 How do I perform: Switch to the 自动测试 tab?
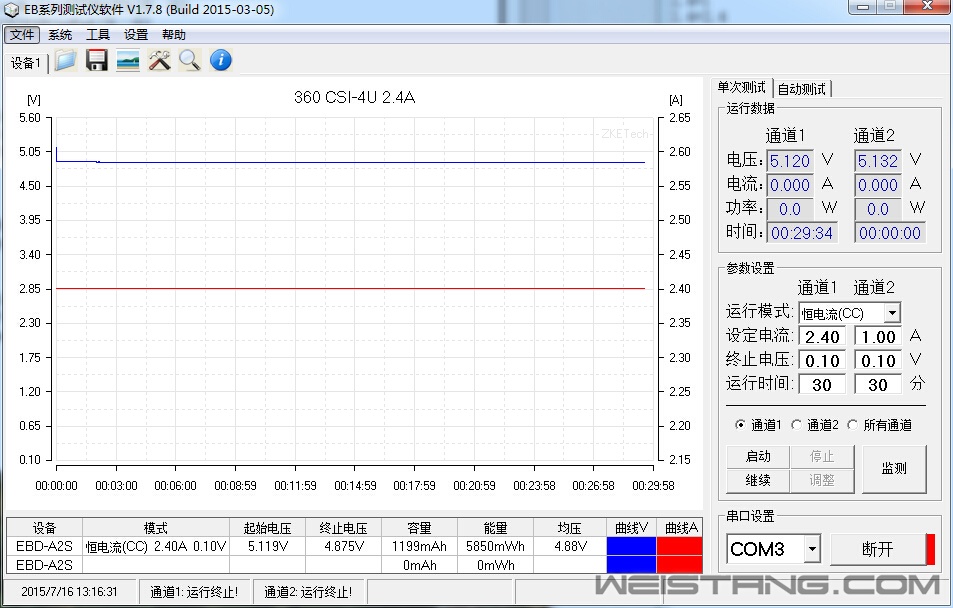point(802,89)
